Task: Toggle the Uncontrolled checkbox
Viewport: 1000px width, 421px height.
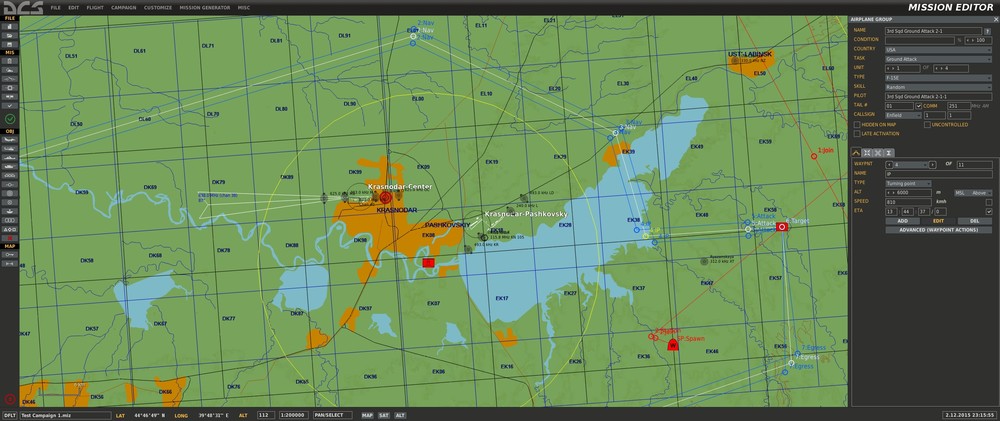Action: click(x=927, y=125)
